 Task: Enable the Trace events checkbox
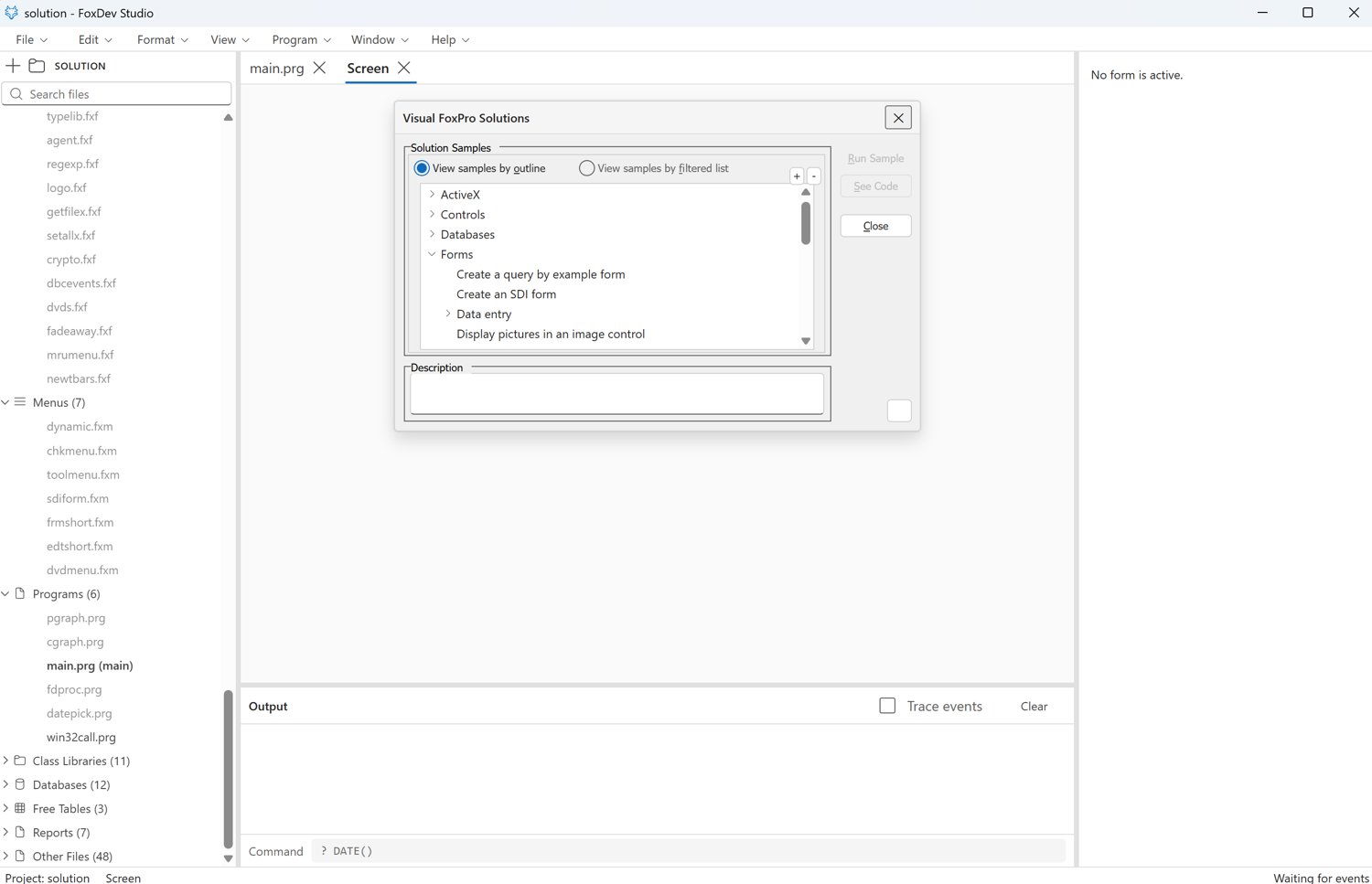pyautogui.click(x=887, y=706)
